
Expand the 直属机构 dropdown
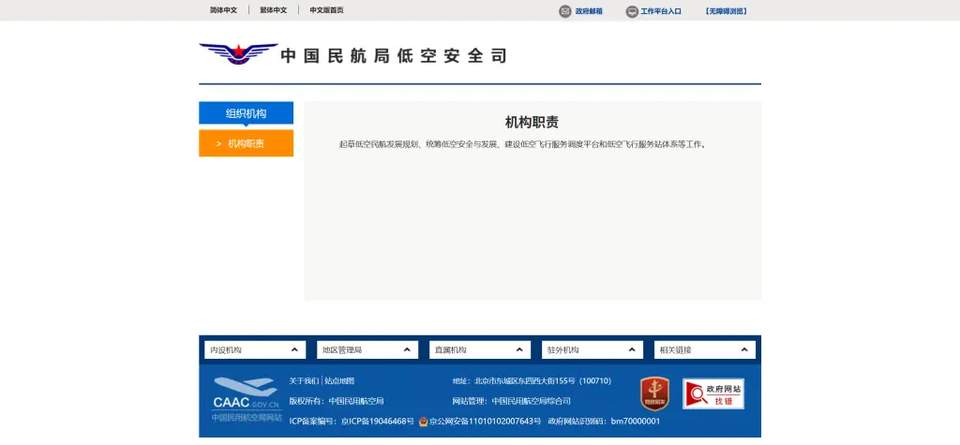point(480,350)
